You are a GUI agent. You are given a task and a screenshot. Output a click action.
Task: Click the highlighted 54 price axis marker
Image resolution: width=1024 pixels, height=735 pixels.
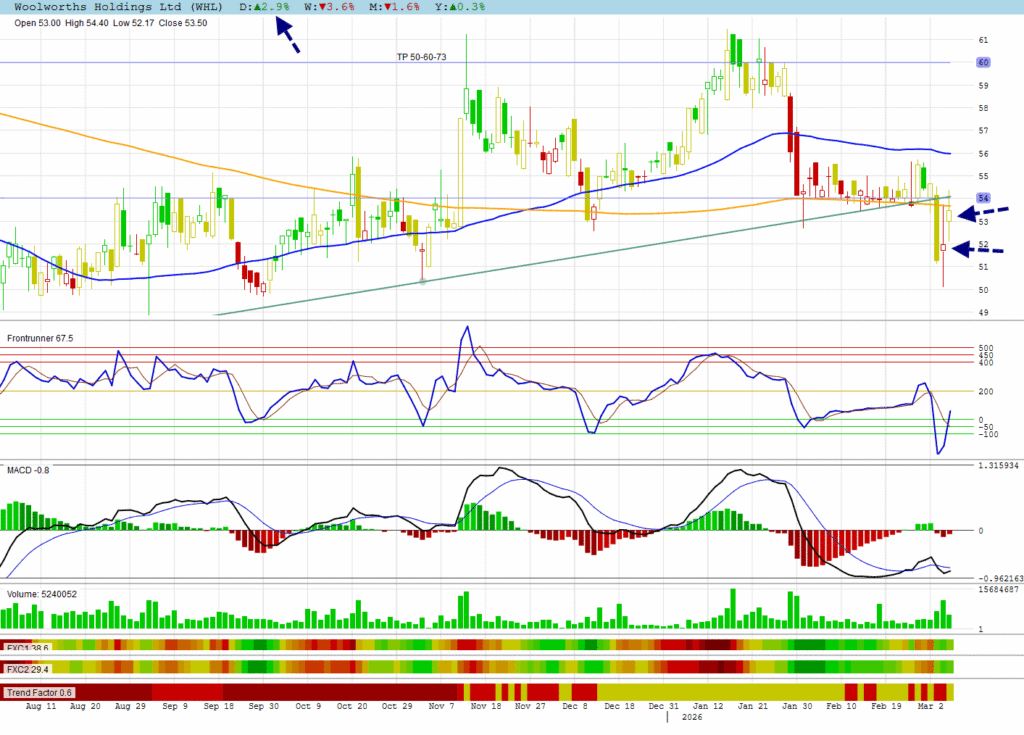[983, 198]
